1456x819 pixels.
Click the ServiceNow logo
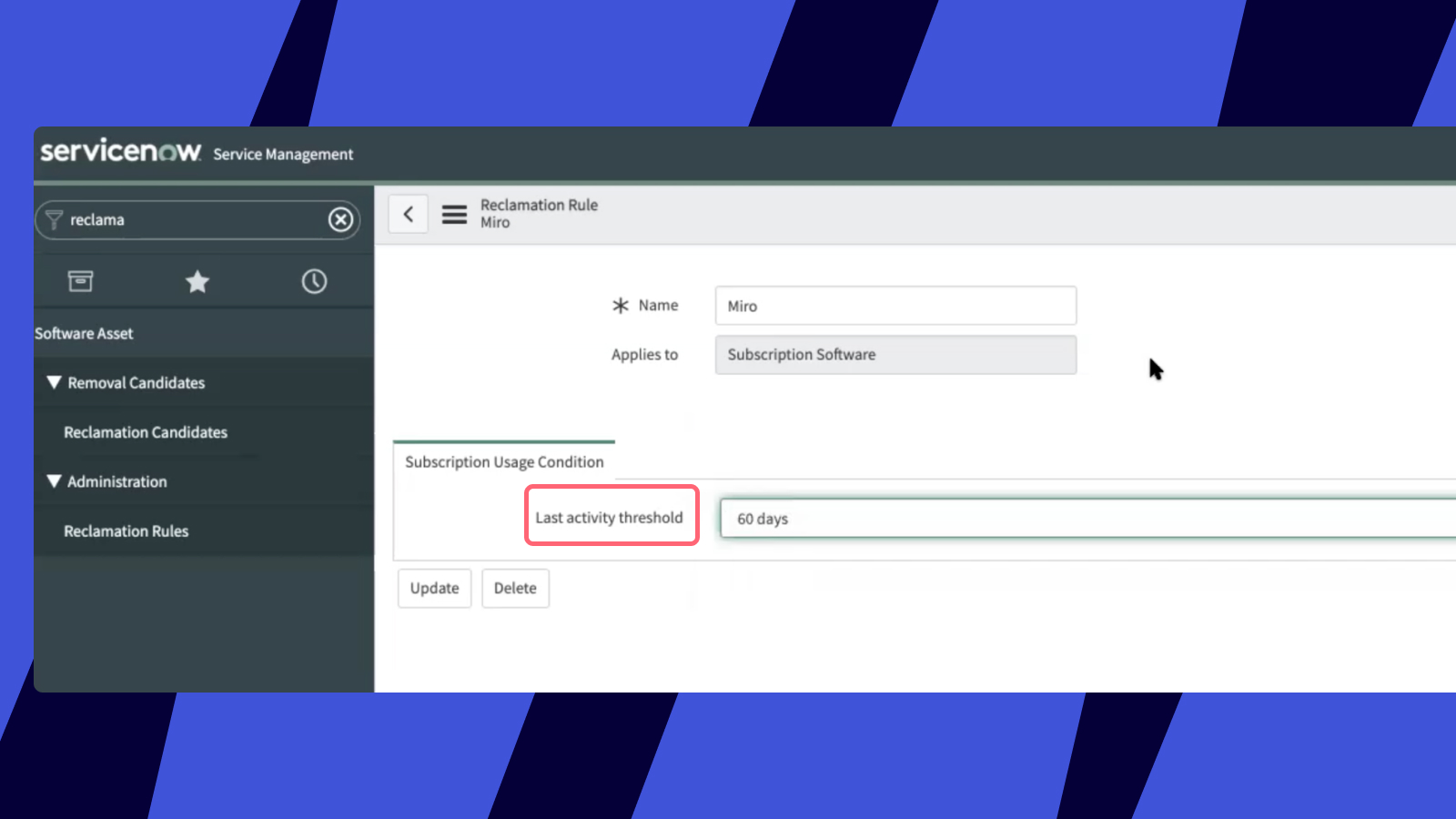pos(120,151)
